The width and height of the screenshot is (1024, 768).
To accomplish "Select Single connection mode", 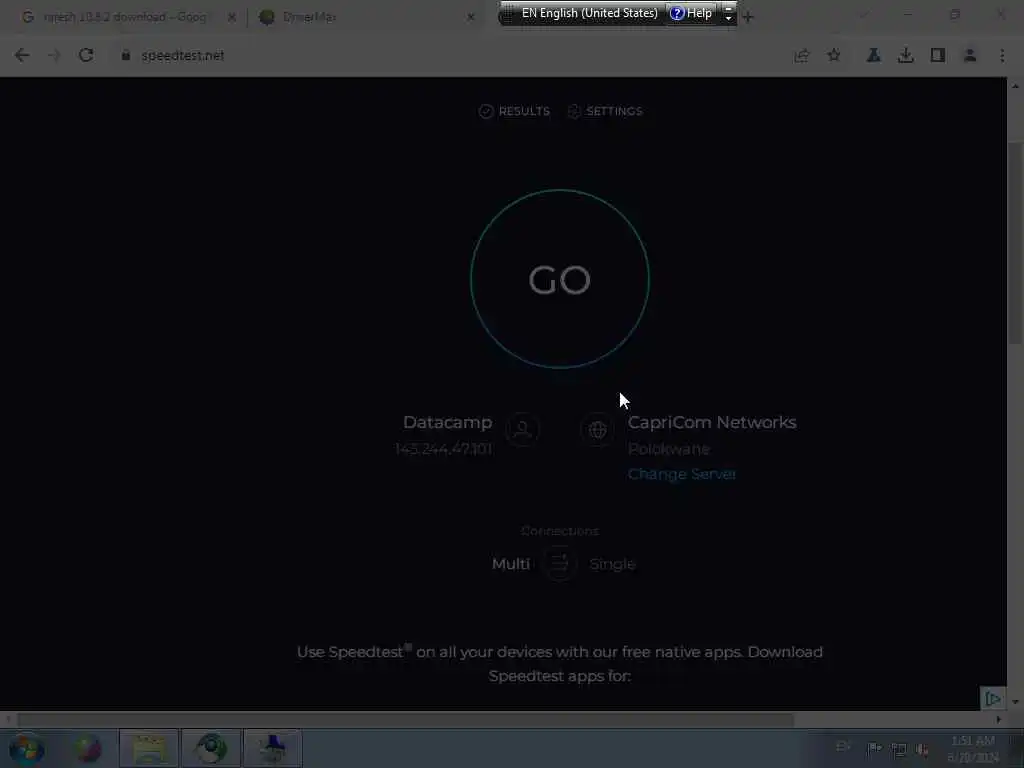I will click(x=612, y=564).
